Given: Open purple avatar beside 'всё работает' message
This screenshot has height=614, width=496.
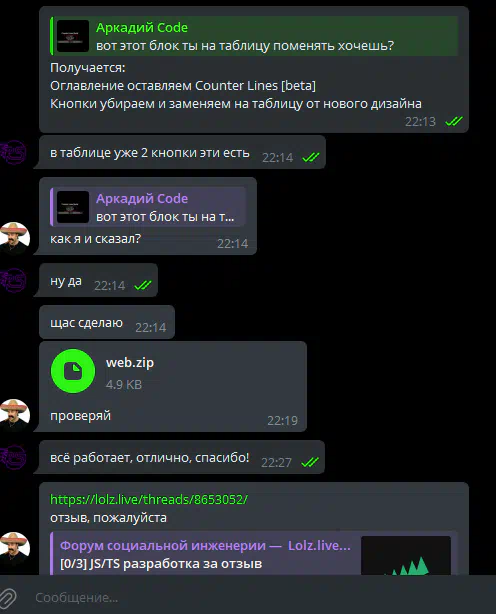Looking at the screenshot, I should tap(13, 457).
